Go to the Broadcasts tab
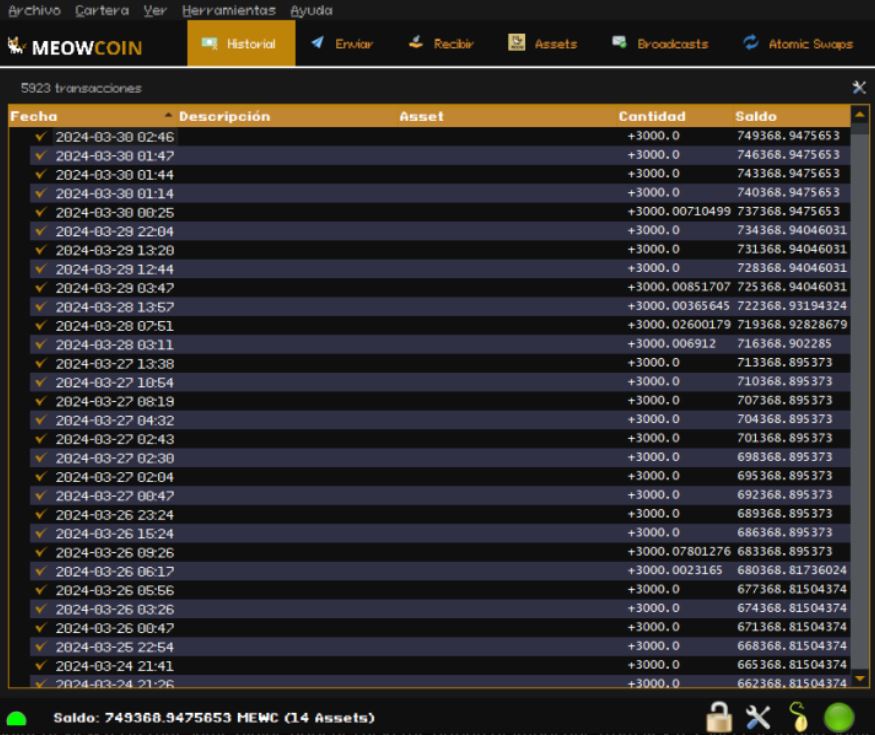This screenshot has width=875, height=735. pyautogui.click(x=660, y=44)
